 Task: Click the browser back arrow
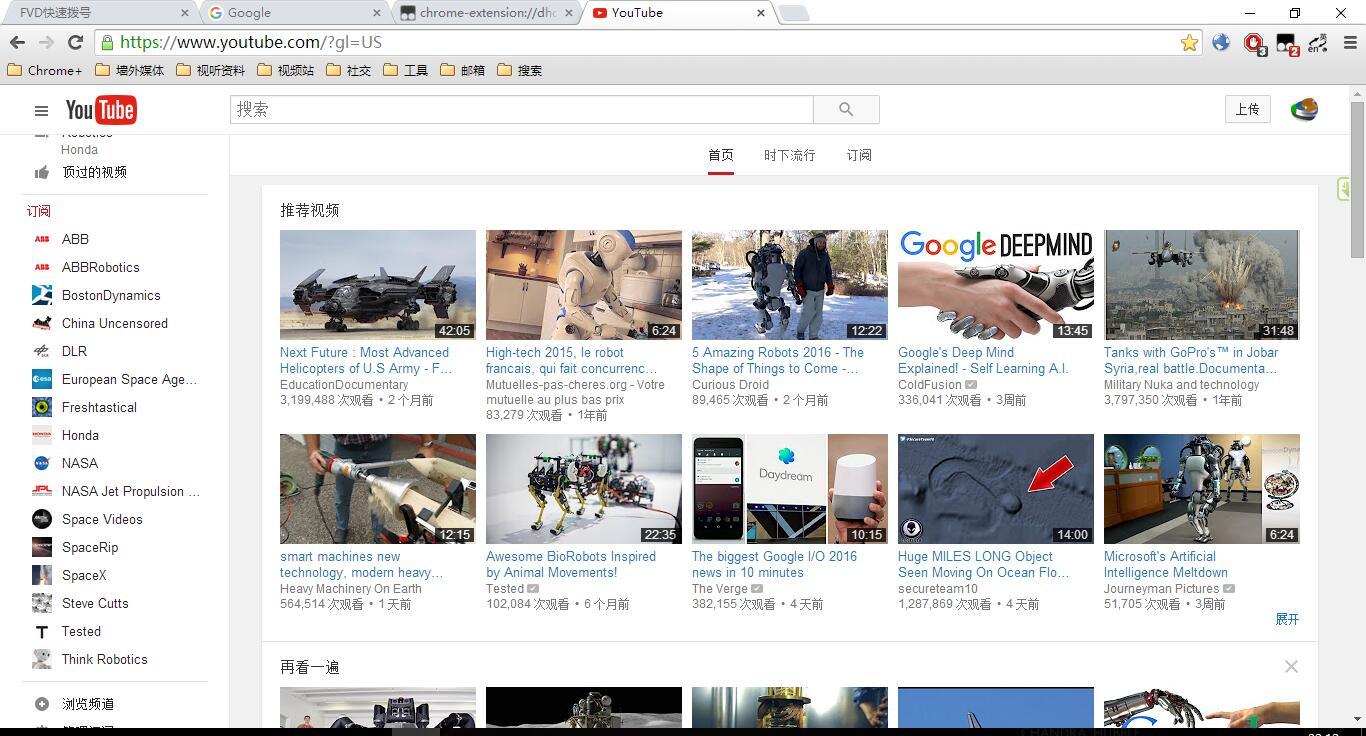point(17,42)
